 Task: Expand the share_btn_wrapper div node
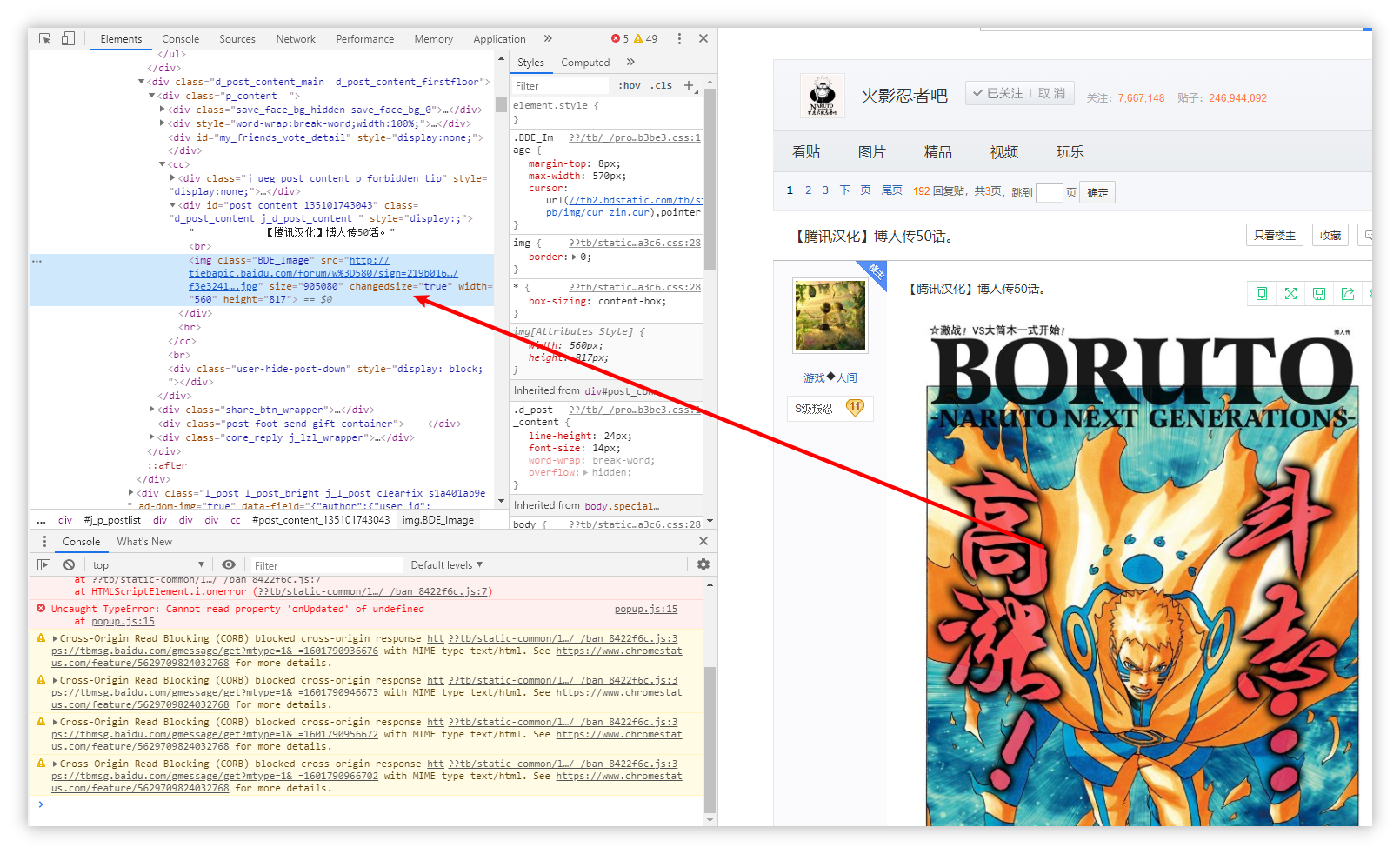(152, 410)
